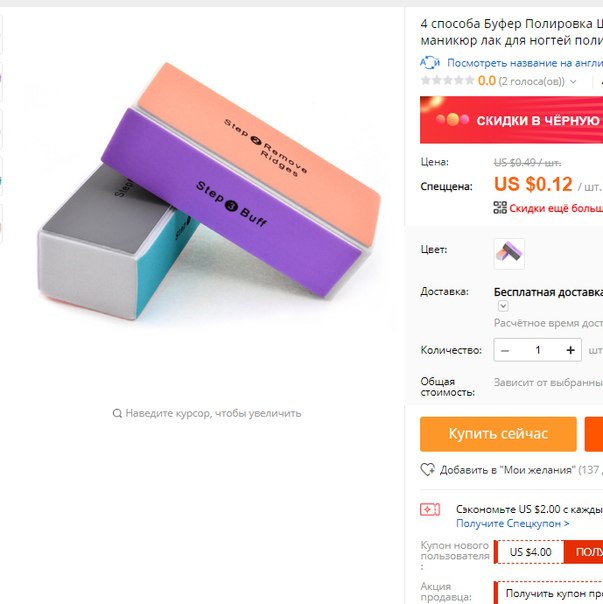Image resolution: width=603 pixels, height=604 pixels.
Task: Click the QR code icon by the discounts text
Action: 500,208
